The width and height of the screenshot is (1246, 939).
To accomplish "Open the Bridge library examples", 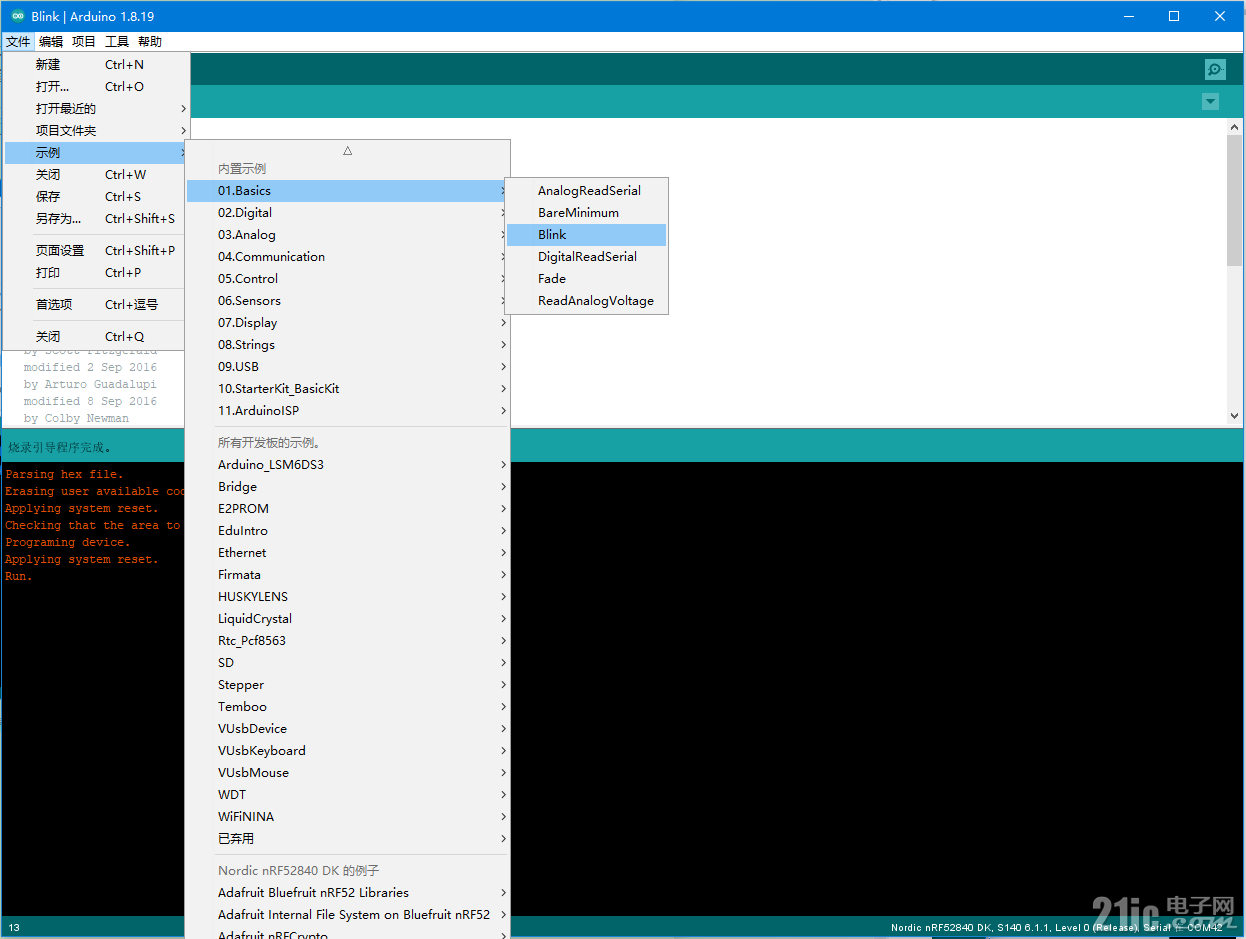I will (348, 486).
